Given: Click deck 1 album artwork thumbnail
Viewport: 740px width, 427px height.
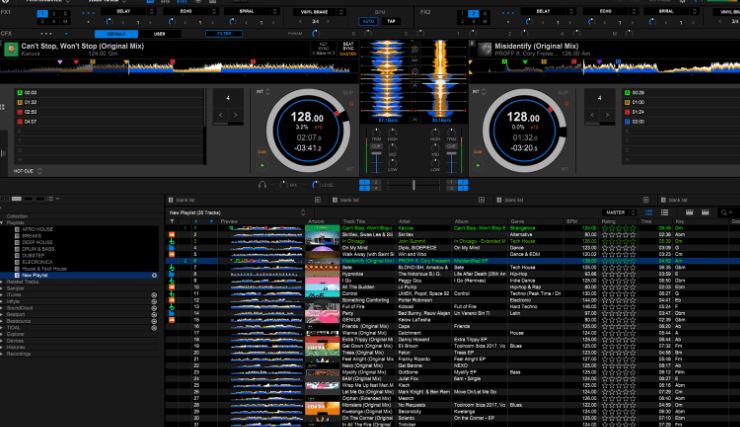Looking at the screenshot, I should coord(11,49).
